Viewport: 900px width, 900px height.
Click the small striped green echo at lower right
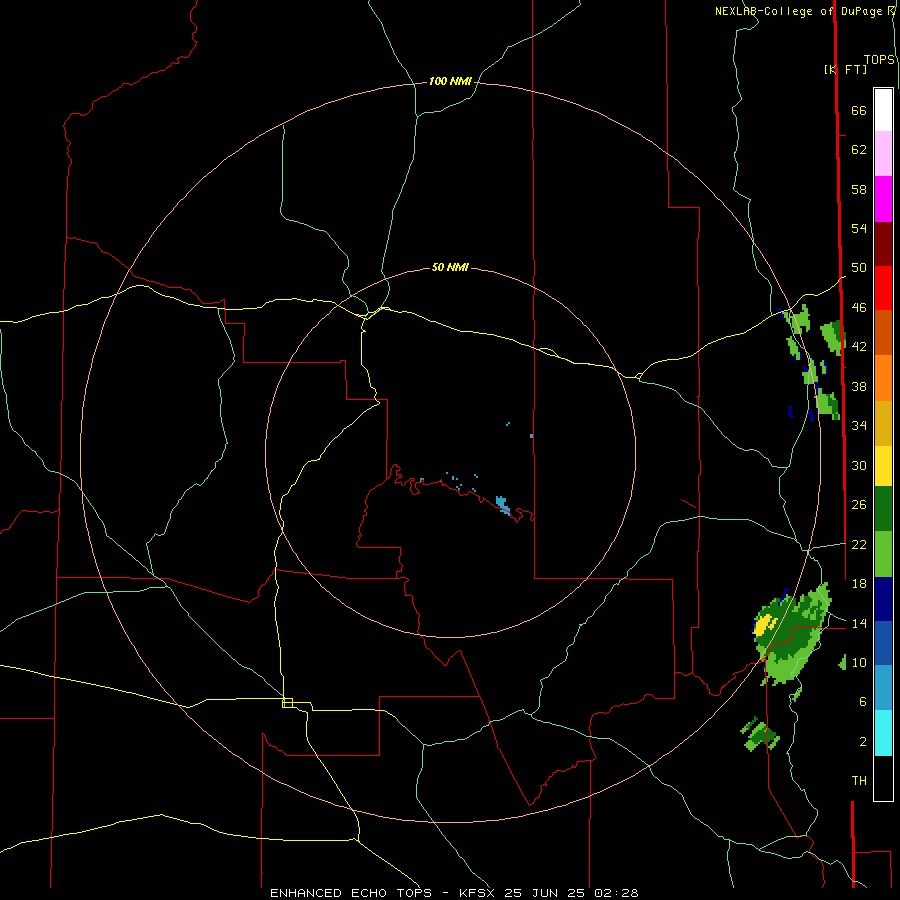click(x=759, y=734)
